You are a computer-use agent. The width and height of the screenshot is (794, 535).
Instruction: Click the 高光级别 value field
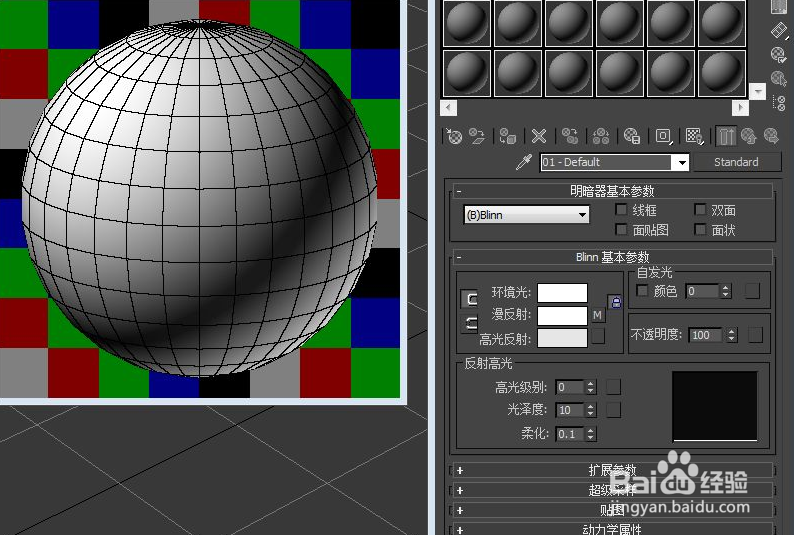(x=570, y=387)
